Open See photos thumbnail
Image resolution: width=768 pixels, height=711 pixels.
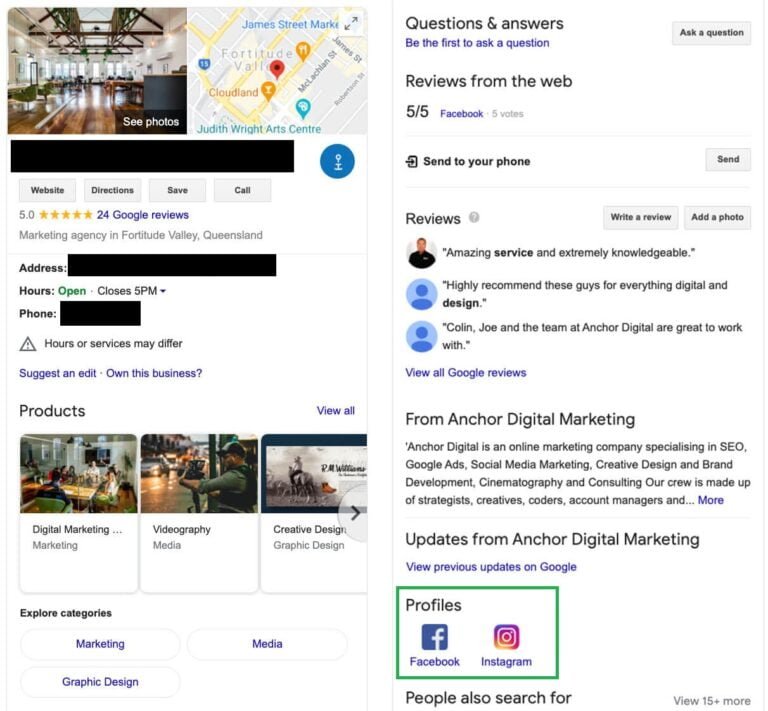(97, 71)
